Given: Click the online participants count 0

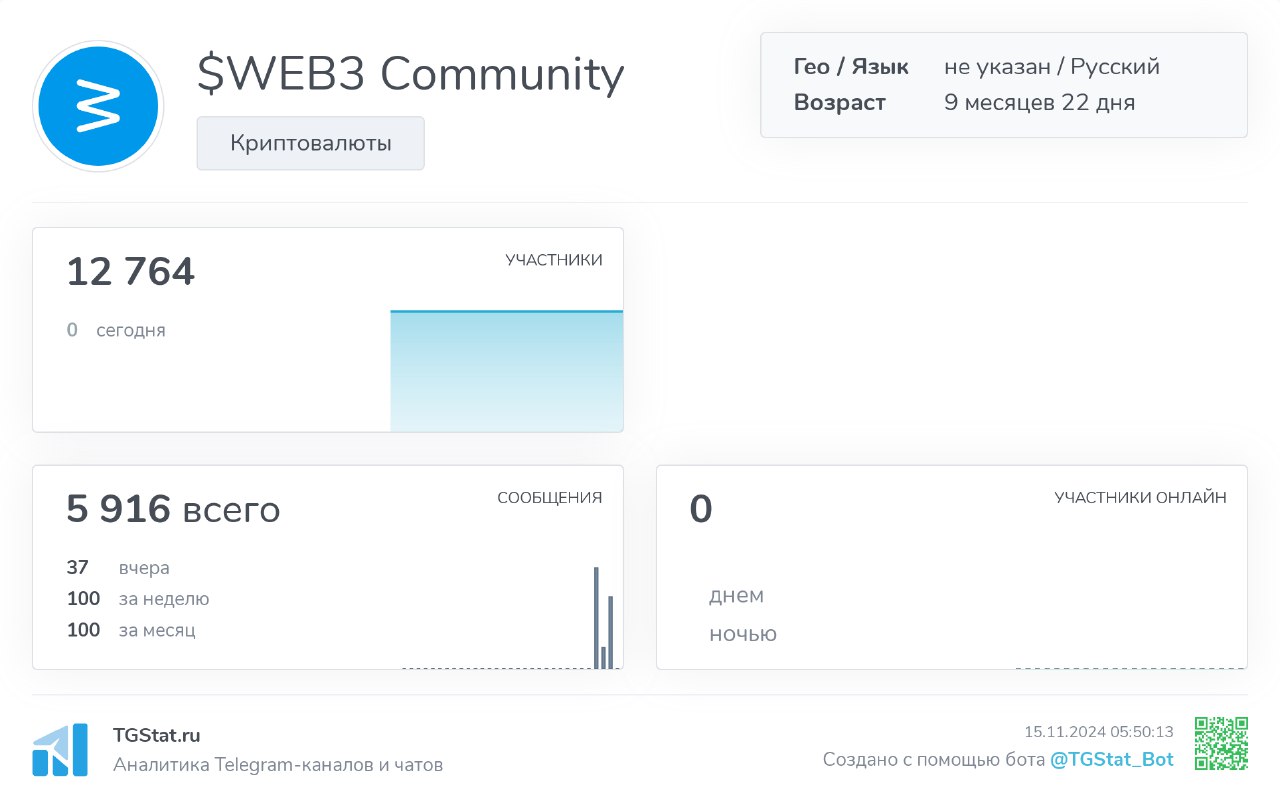Looking at the screenshot, I should point(701,509).
